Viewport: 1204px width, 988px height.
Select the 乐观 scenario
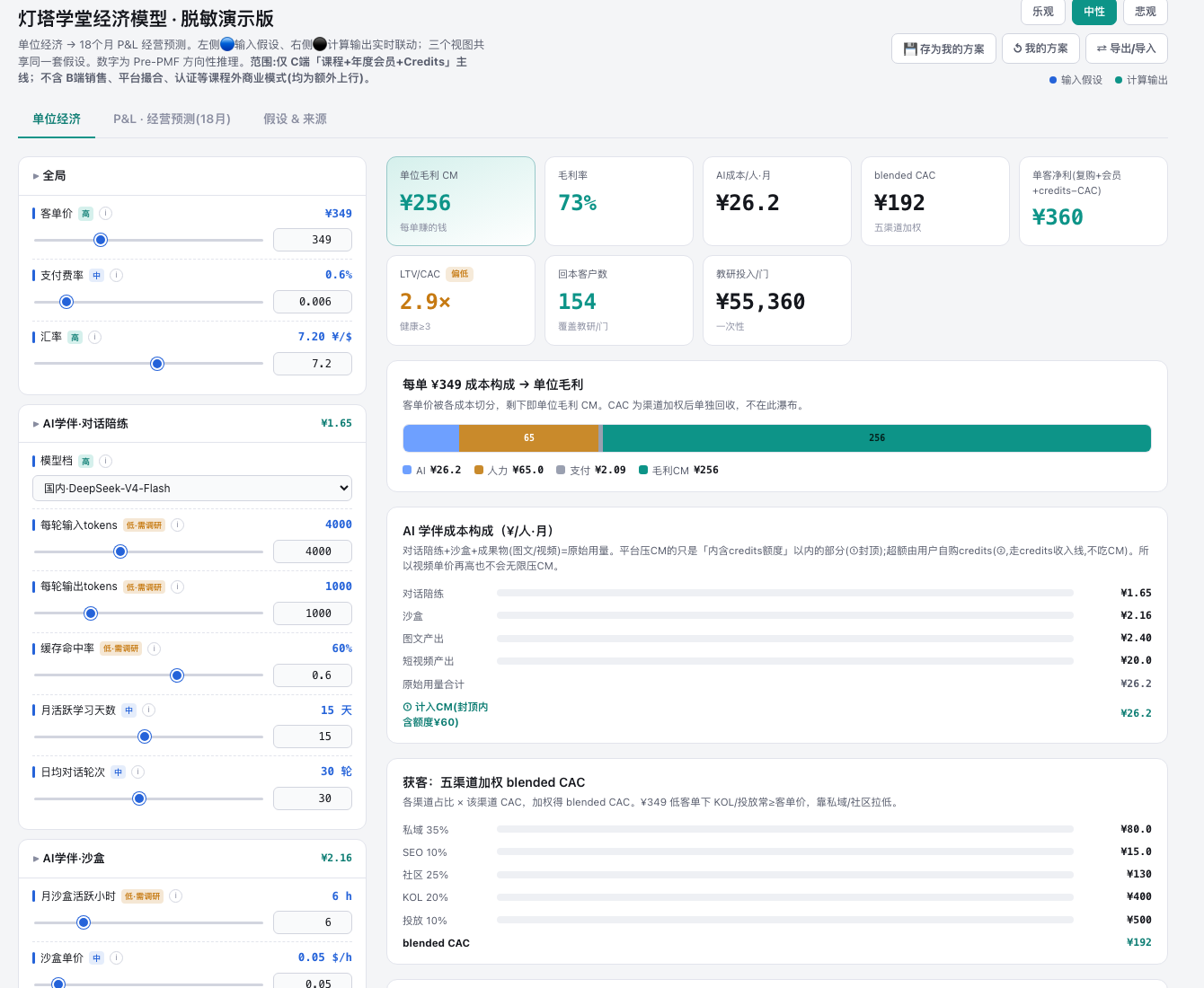(x=1043, y=12)
